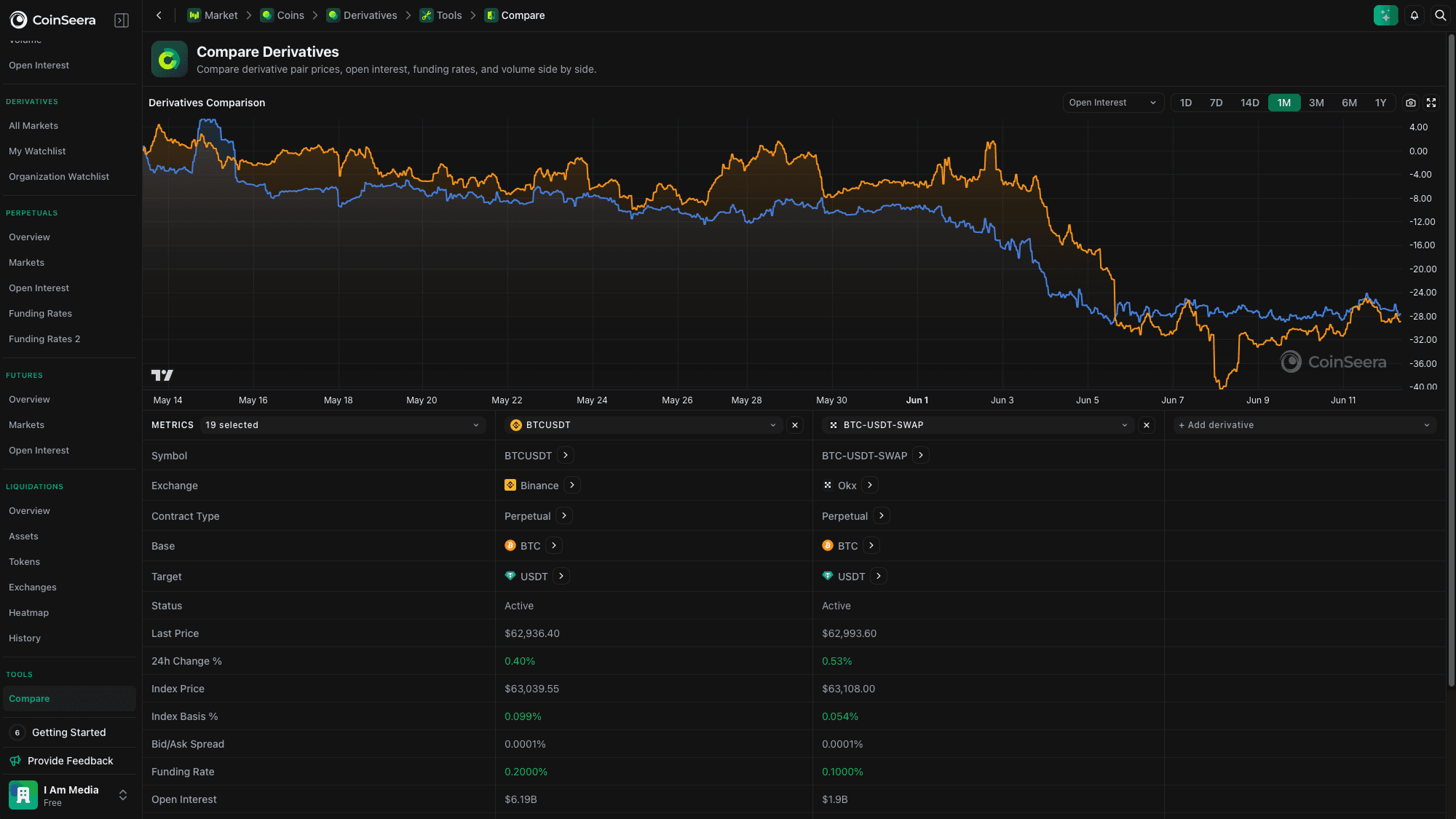Set chart range to 14D
This screenshot has width=1456, height=819.
tap(1250, 103)
